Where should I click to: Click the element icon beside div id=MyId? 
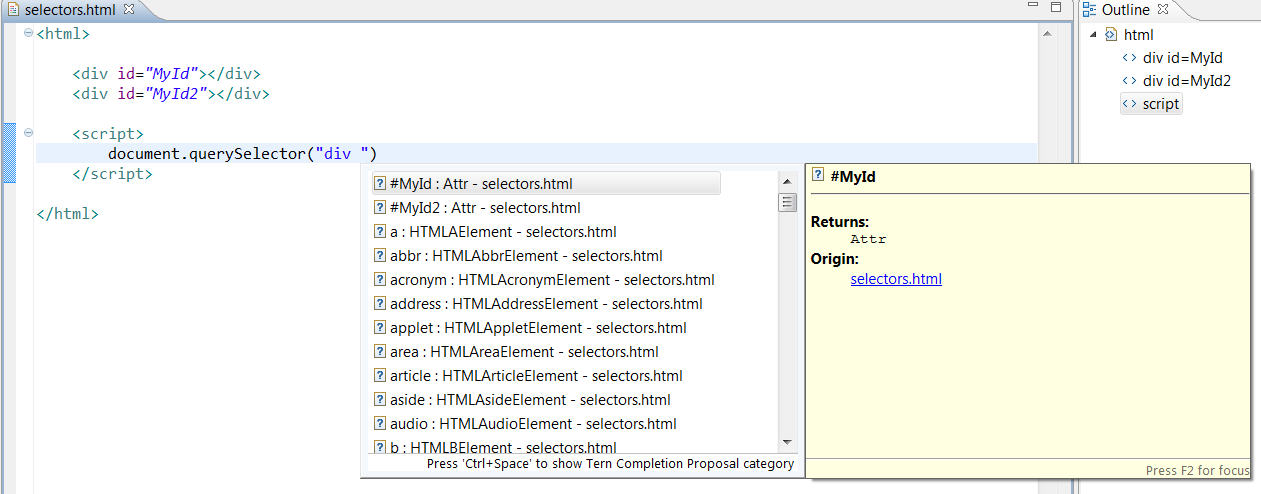coord(1130,58)
